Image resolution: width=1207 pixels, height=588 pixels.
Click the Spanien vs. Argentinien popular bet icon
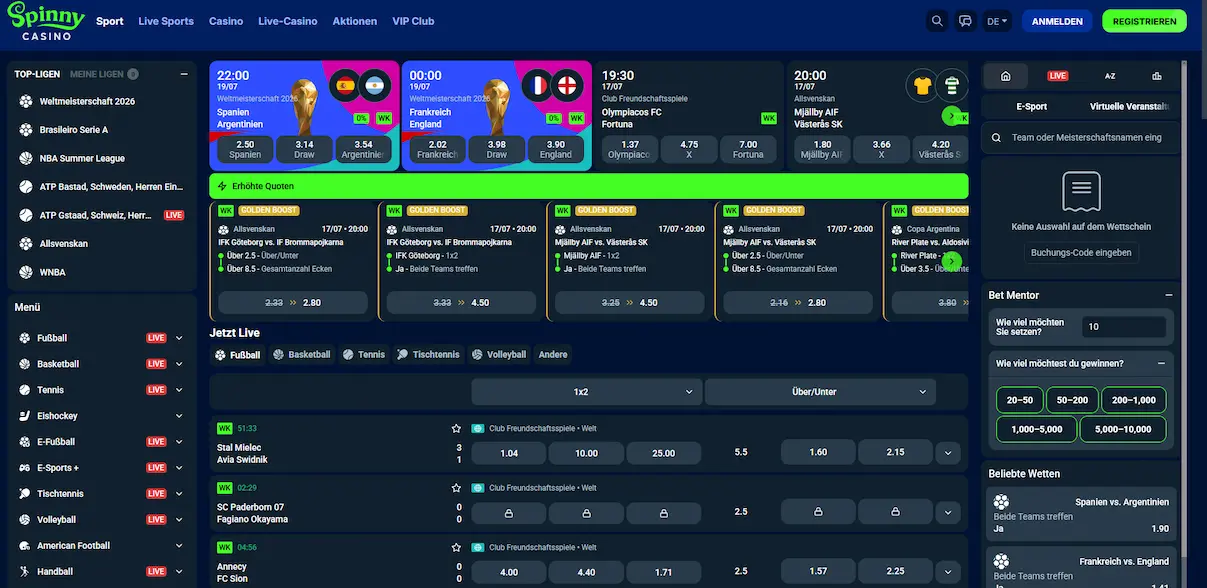point(1001,502)
